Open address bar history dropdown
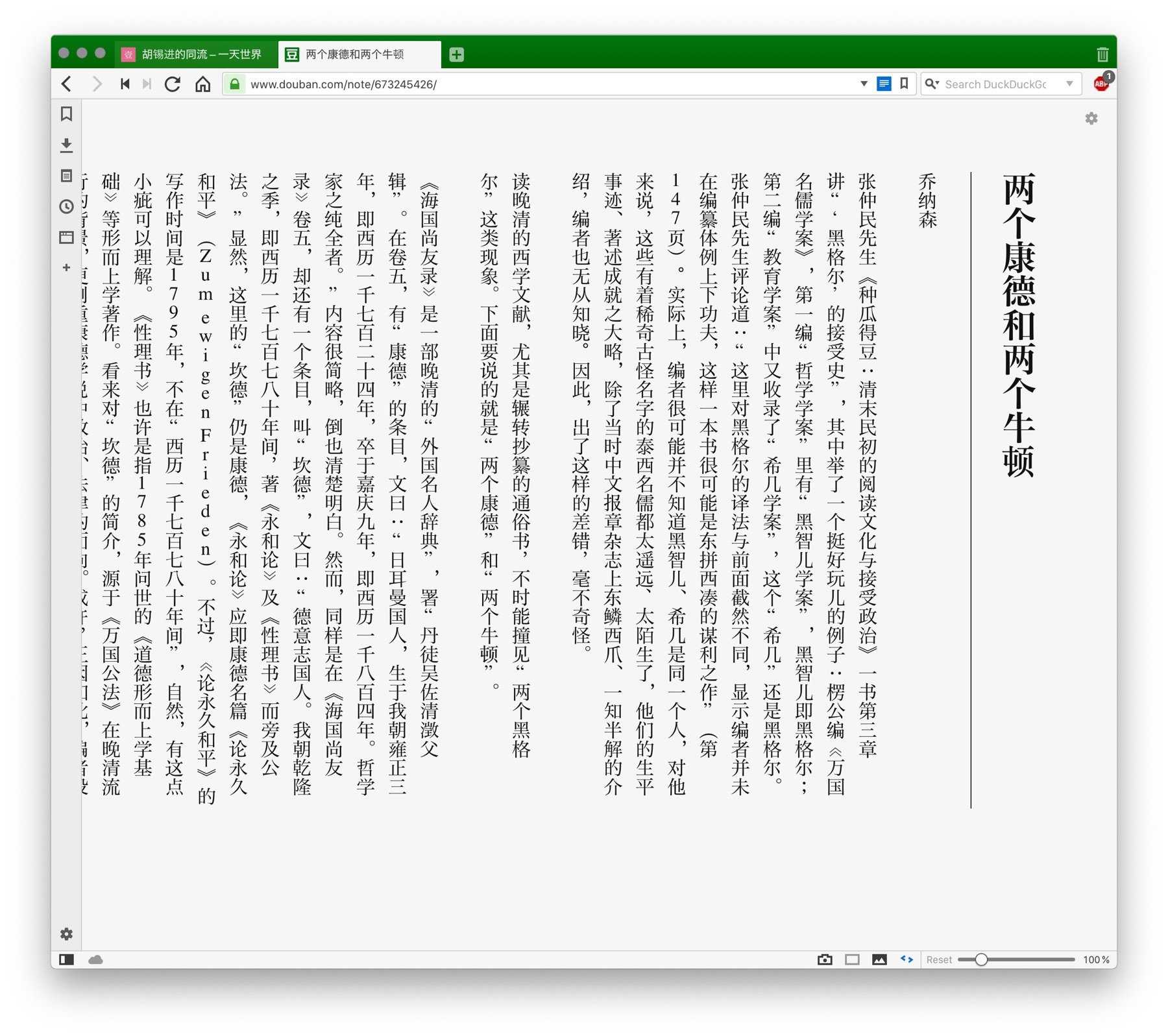This screenshot has width=1168, height=1036. (864, 84)
